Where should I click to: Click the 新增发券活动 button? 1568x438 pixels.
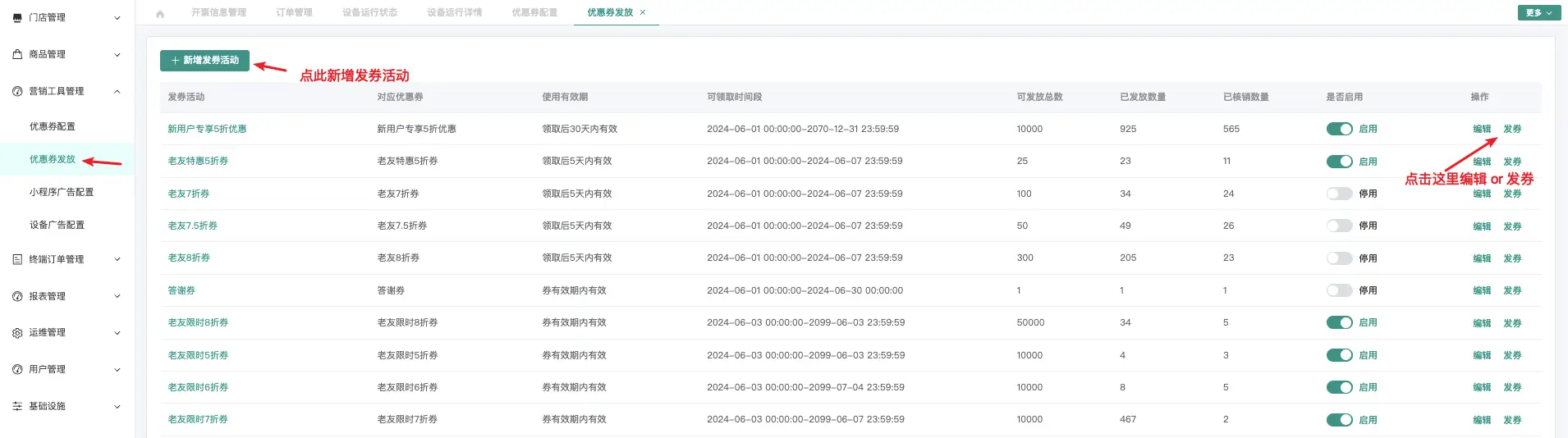click(x=204, y=60)
